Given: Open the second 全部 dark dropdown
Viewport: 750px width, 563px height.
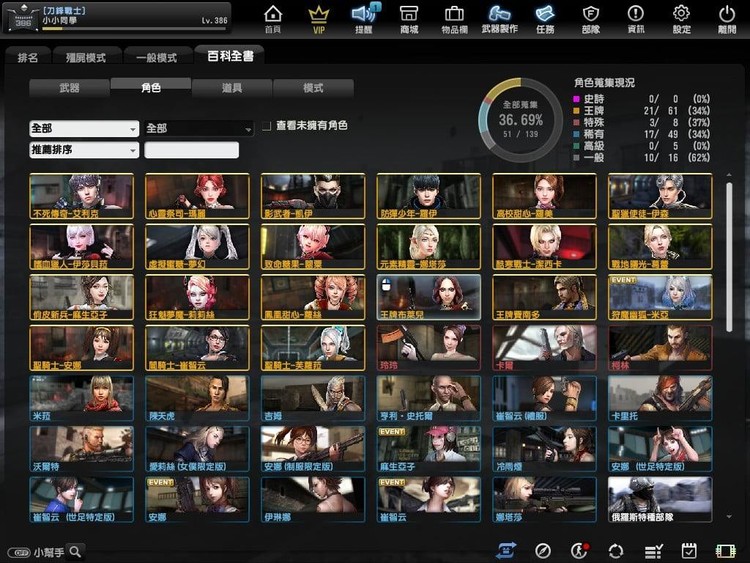Looking at the screenshot, I should 199,129.
